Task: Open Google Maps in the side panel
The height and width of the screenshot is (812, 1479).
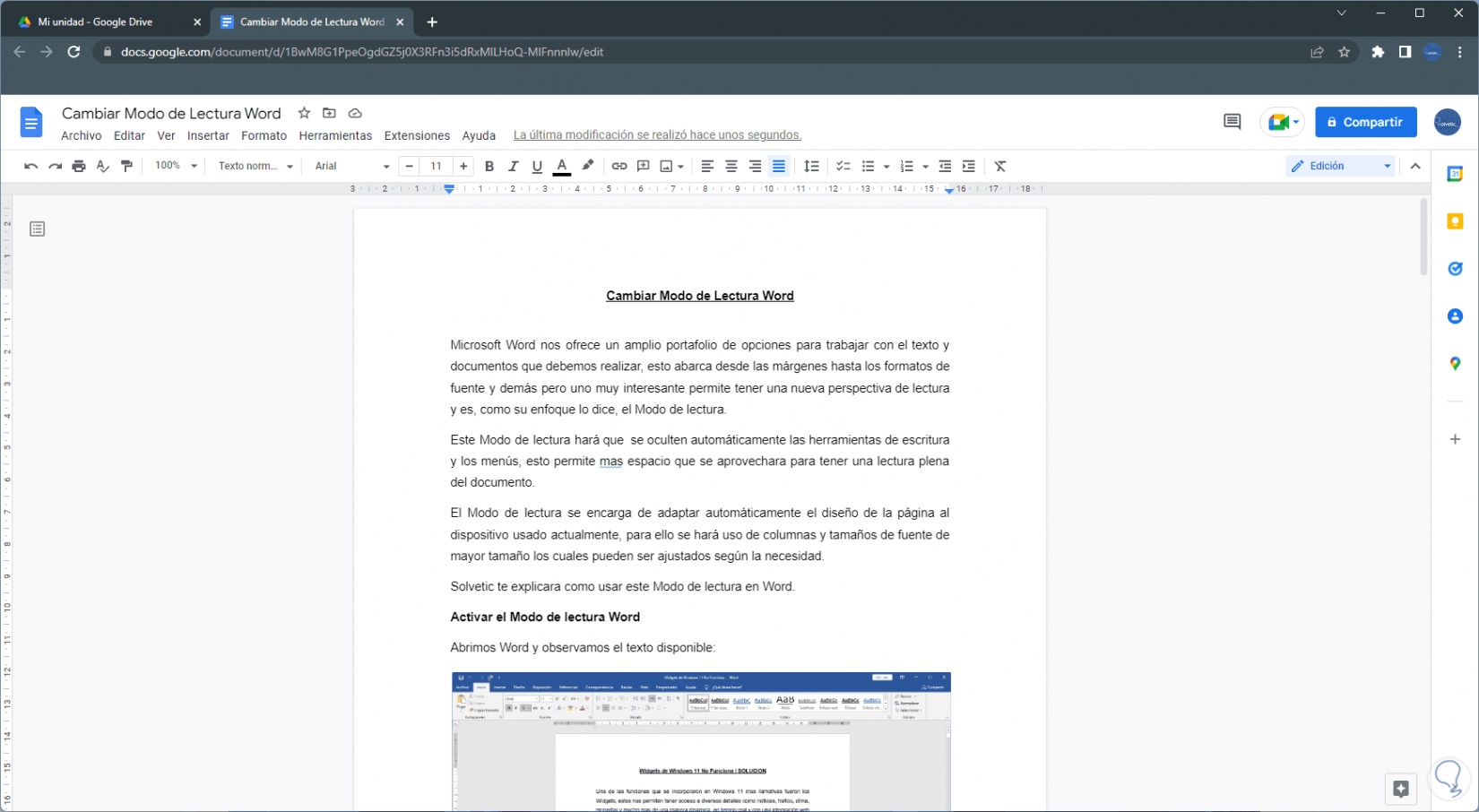Action: click(x=1455, y=364)
